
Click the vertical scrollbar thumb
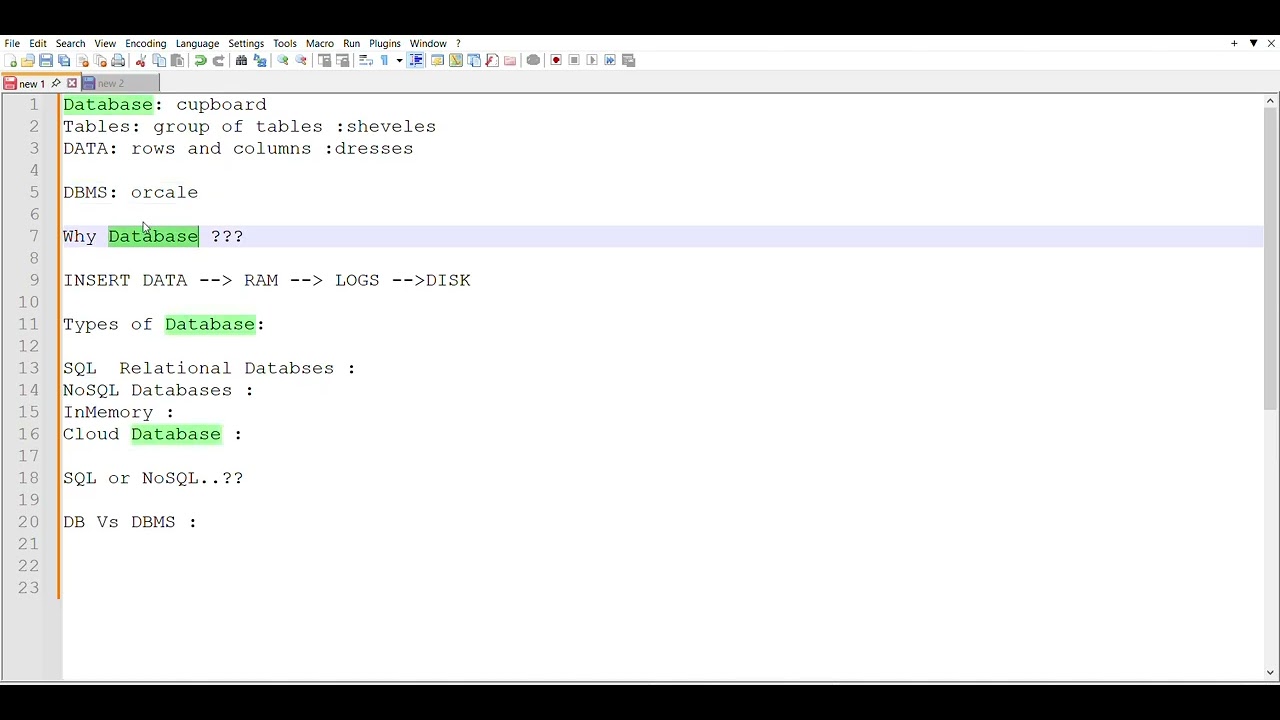pyautogui.click(x=1270, y=258)
